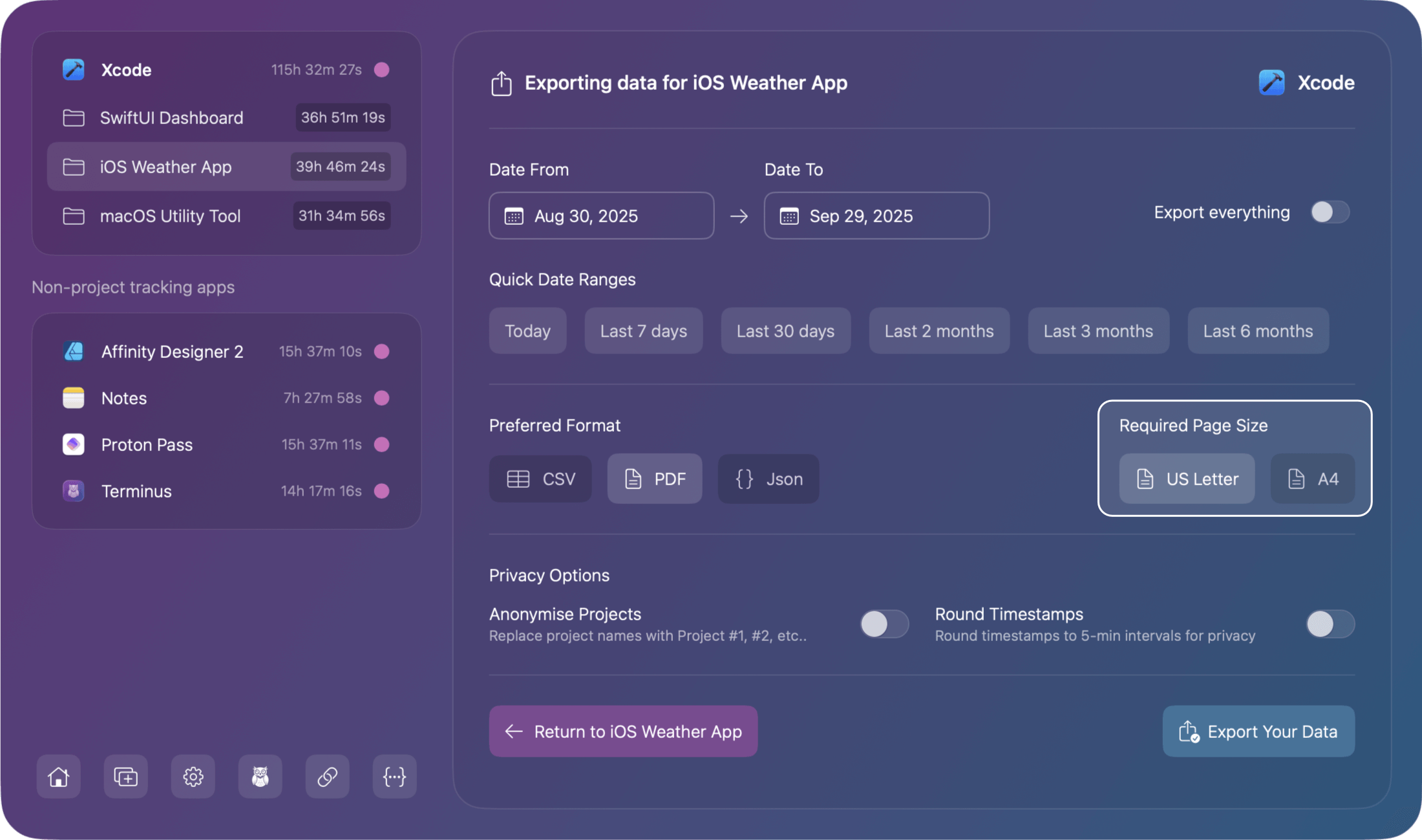Click the Home icon in bottom toolbar

pos(58,777)
